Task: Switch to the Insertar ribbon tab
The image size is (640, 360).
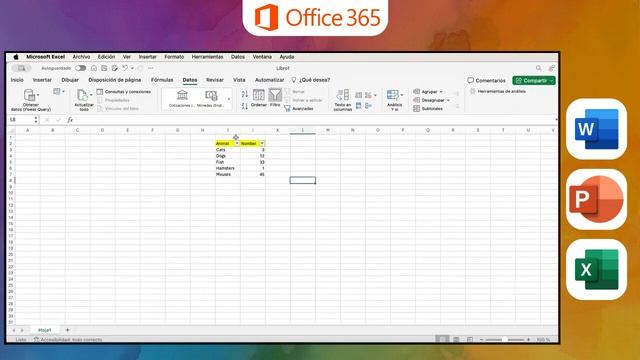Action: (x=42, y=80)
